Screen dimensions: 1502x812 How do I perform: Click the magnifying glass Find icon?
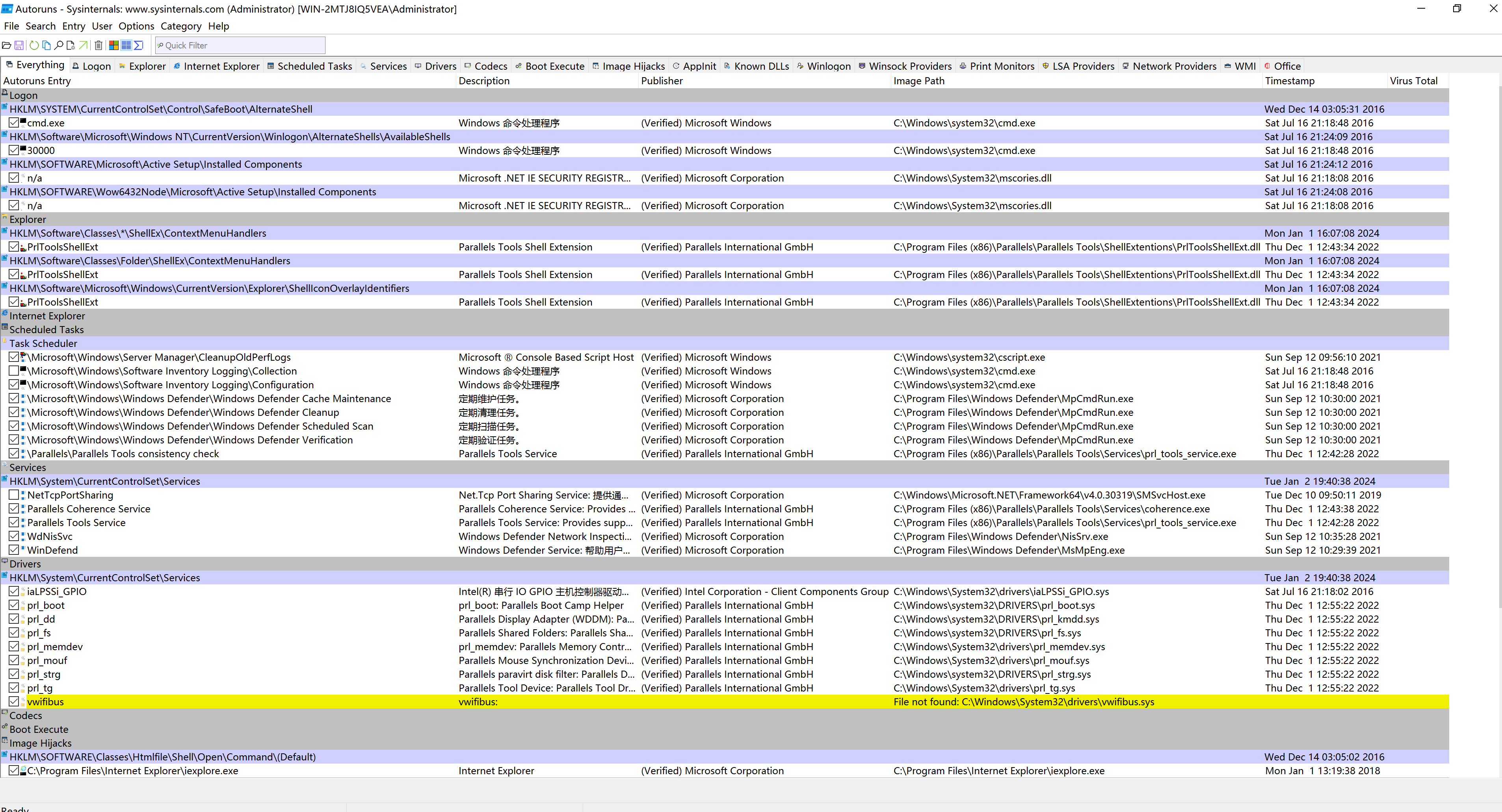(x=59, y=45)
